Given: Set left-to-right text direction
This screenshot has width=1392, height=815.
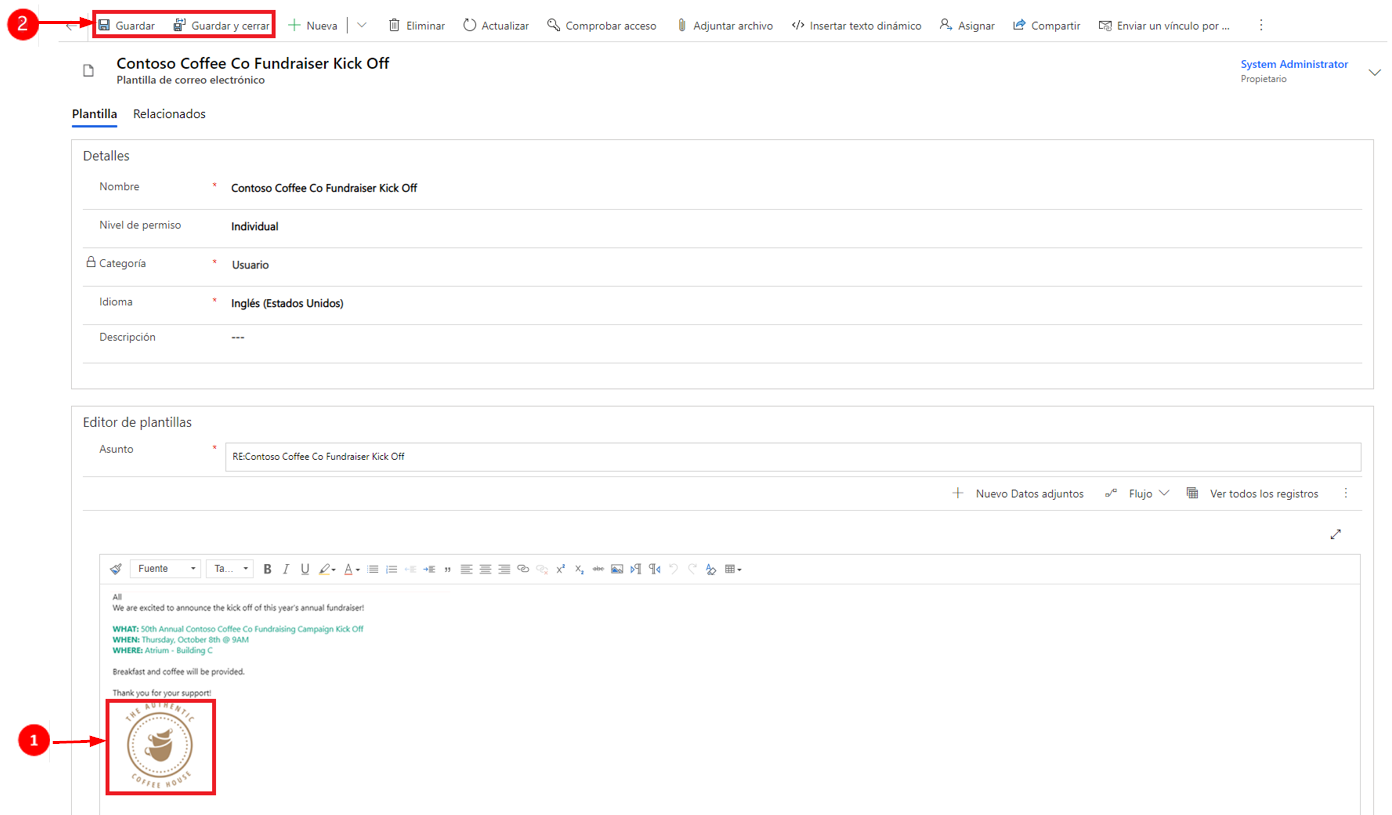Looking at the screenshot, I should (x=636, y=569).
